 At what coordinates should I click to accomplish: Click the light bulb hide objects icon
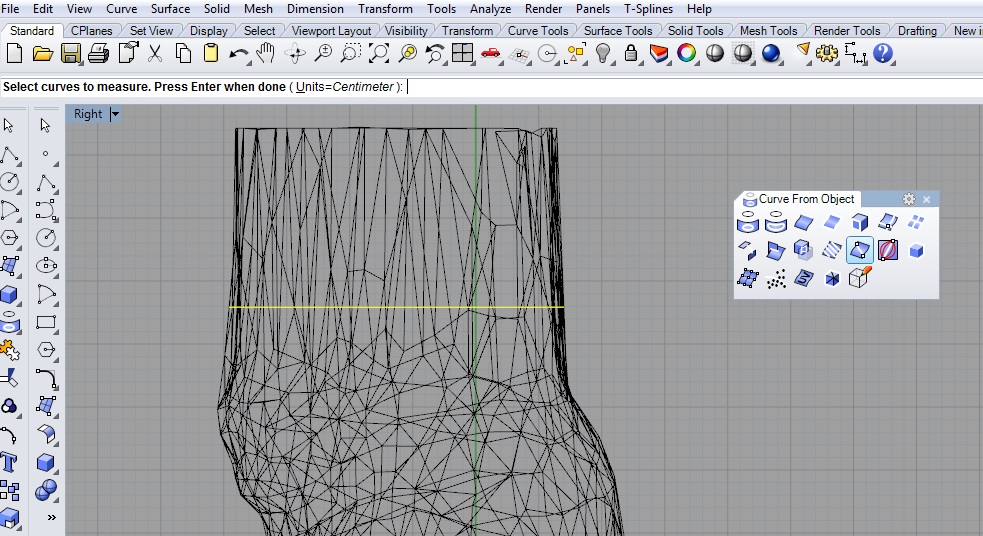pyautogui.click(x=603, y=53)
